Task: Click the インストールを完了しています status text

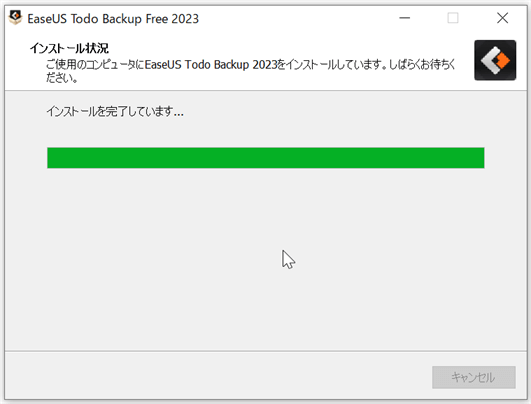Action: (x=115, y=111)
